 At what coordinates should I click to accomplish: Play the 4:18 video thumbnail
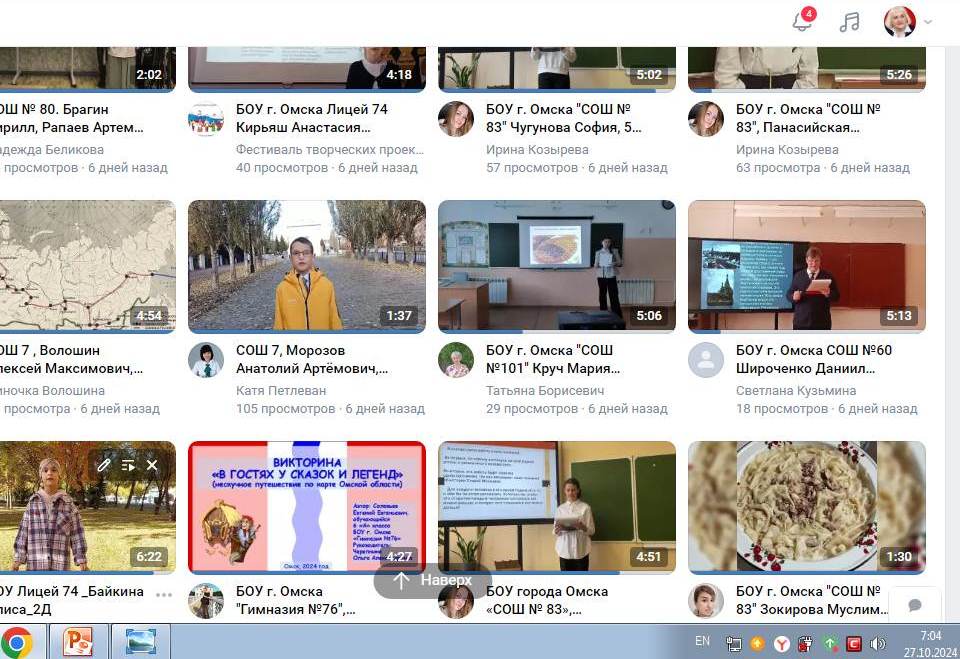(307, 69)
